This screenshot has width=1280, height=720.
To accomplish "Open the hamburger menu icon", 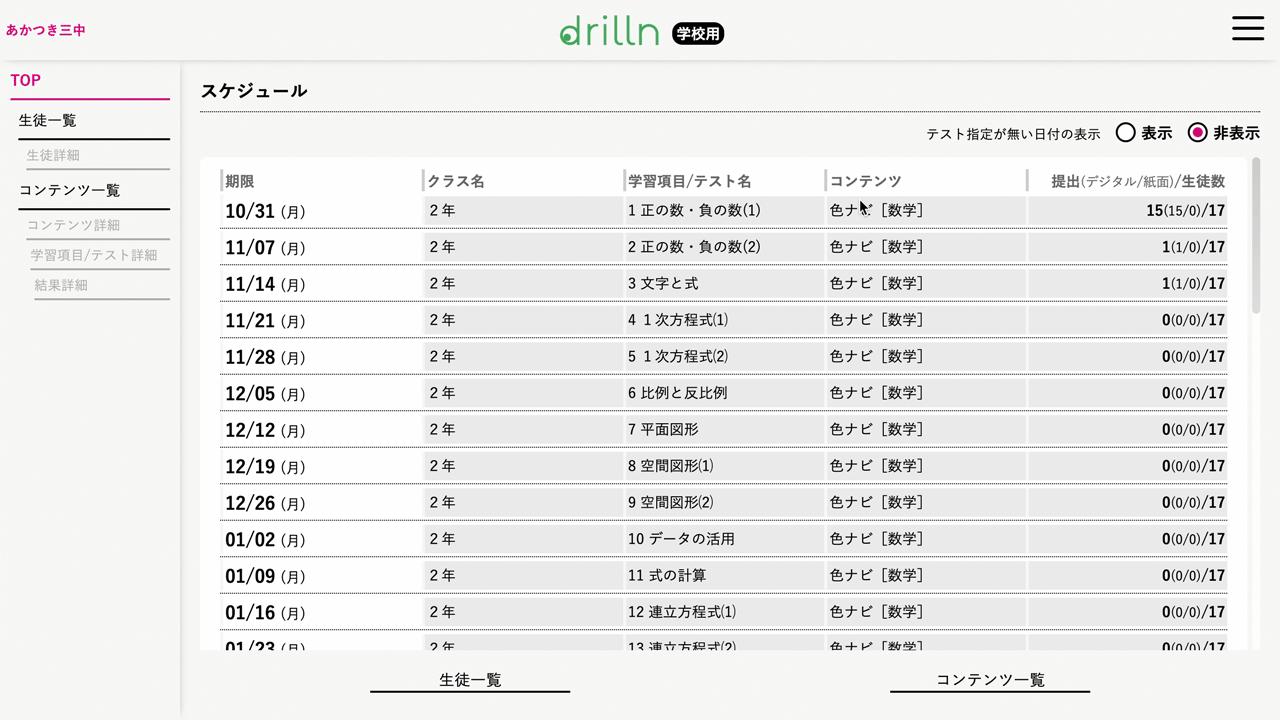I will pyautogui.click(x=1247, y=28).
